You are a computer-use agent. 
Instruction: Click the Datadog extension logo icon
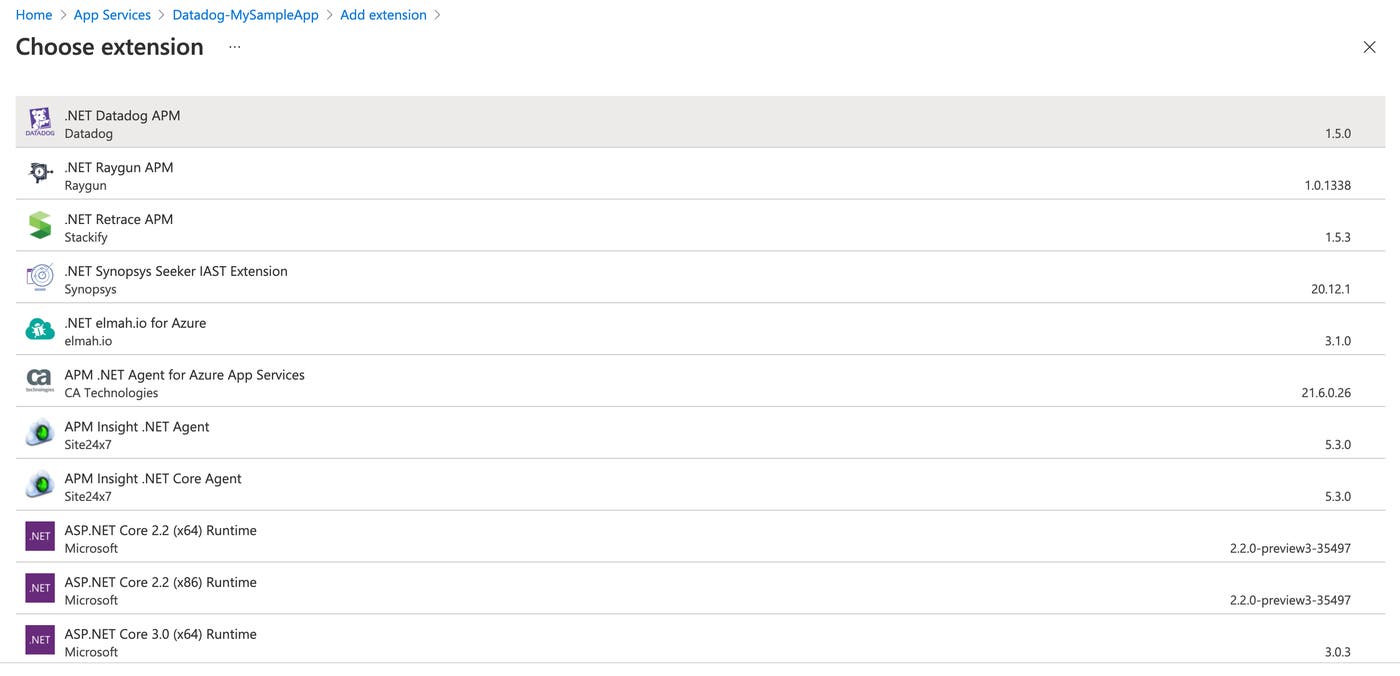(40, 122)
